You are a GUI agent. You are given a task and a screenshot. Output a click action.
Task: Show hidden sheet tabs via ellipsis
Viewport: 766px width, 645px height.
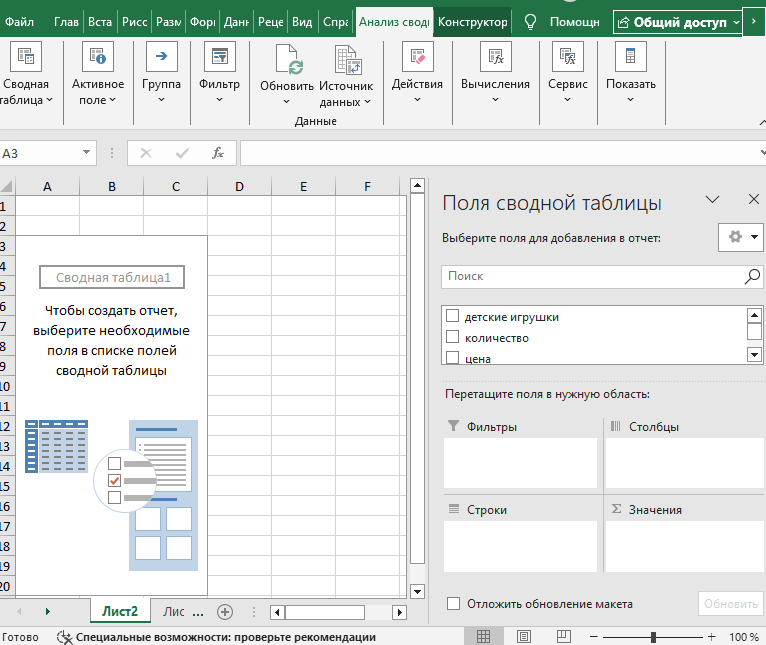point(198,612)
